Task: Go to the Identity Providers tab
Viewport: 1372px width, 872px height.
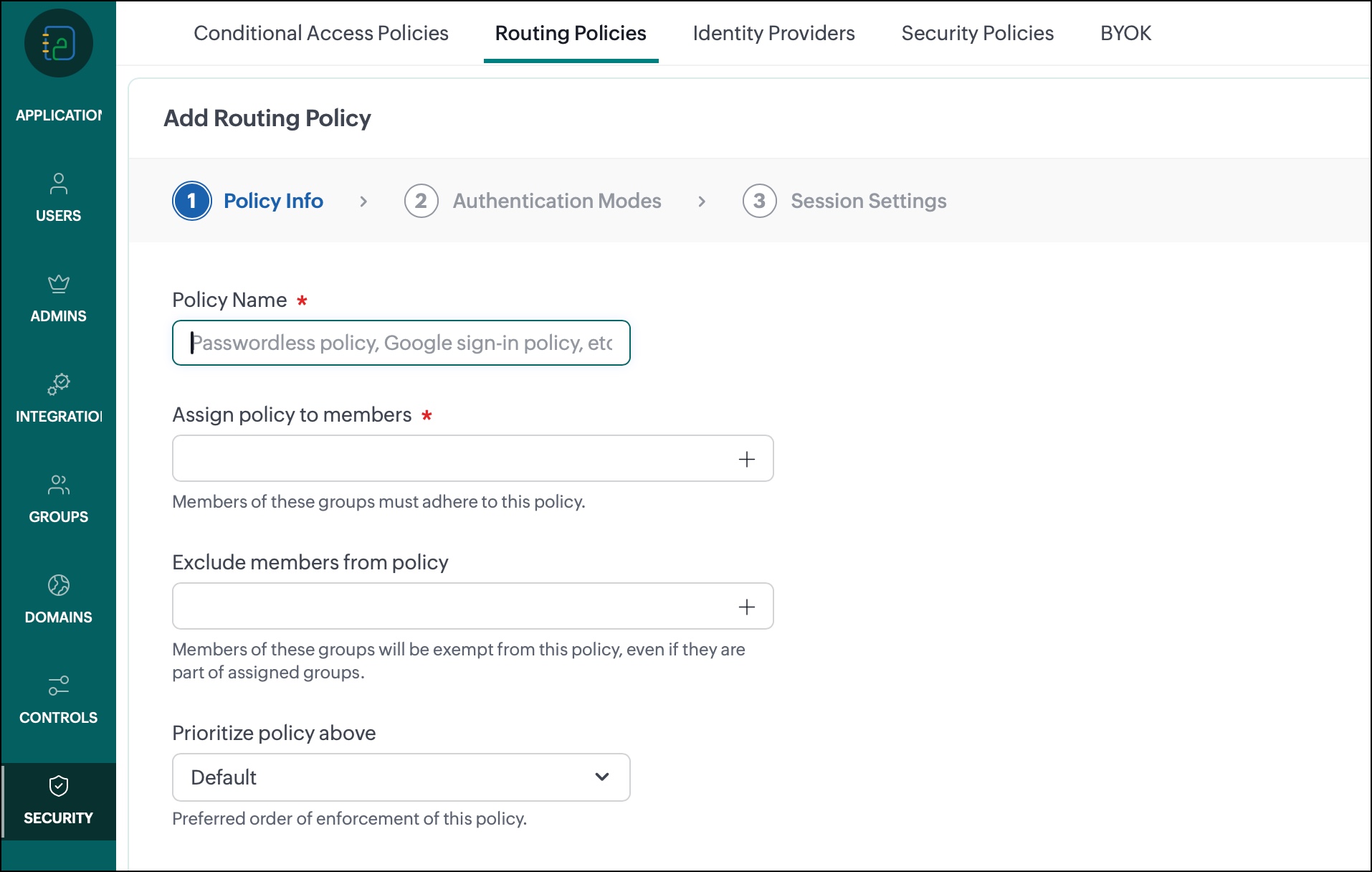Action: (773, 33)
